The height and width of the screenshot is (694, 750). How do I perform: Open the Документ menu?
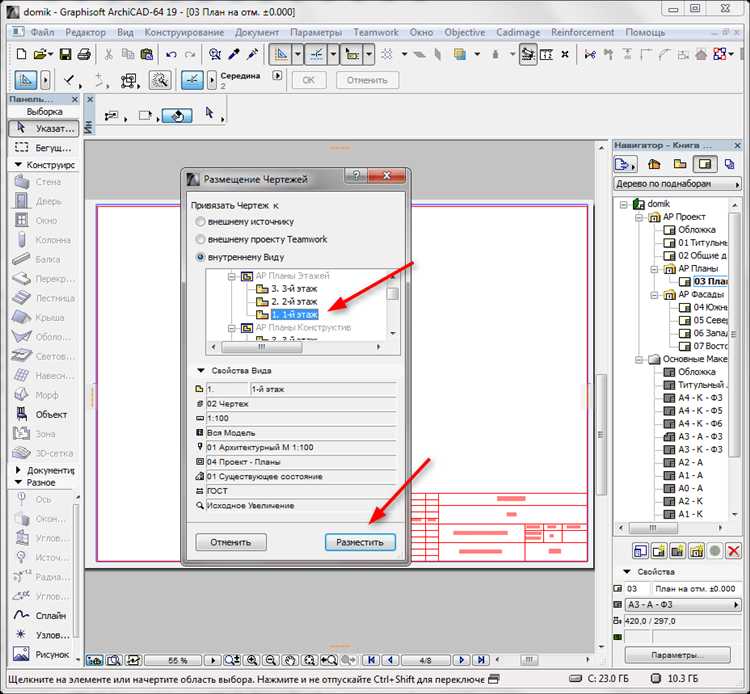[x=257, y=33]
